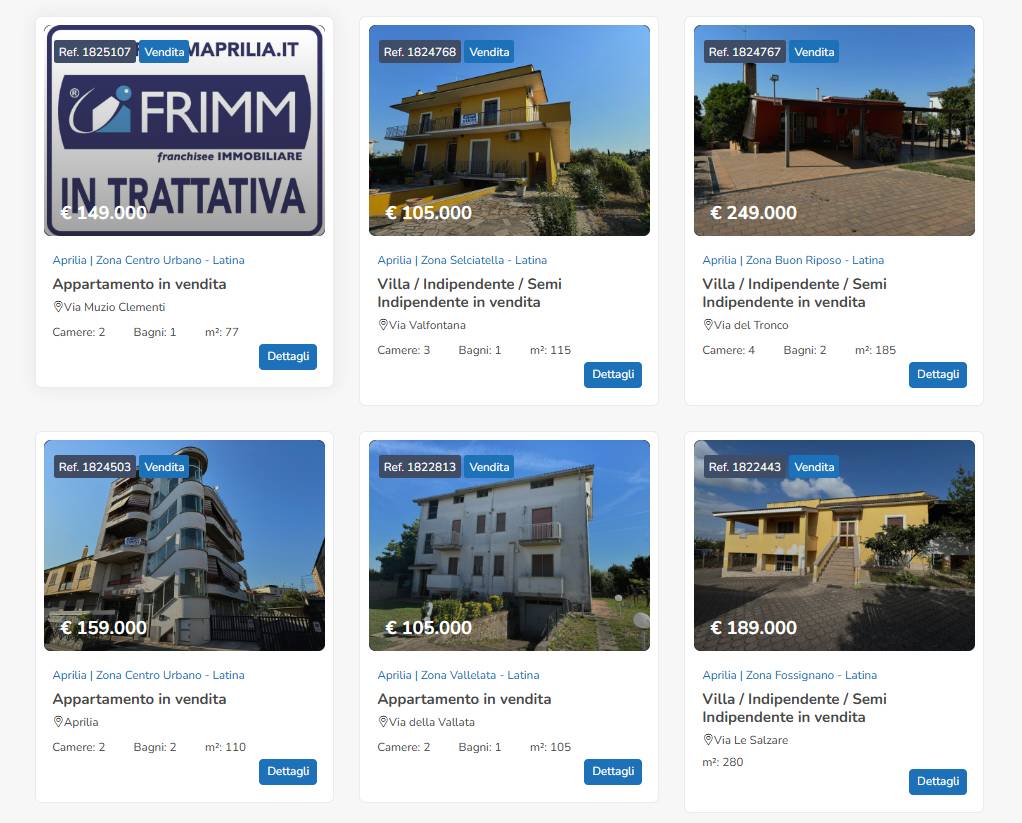
Task: Click the Vendita tag on Ref. 1824767
Action: (813, 52)
